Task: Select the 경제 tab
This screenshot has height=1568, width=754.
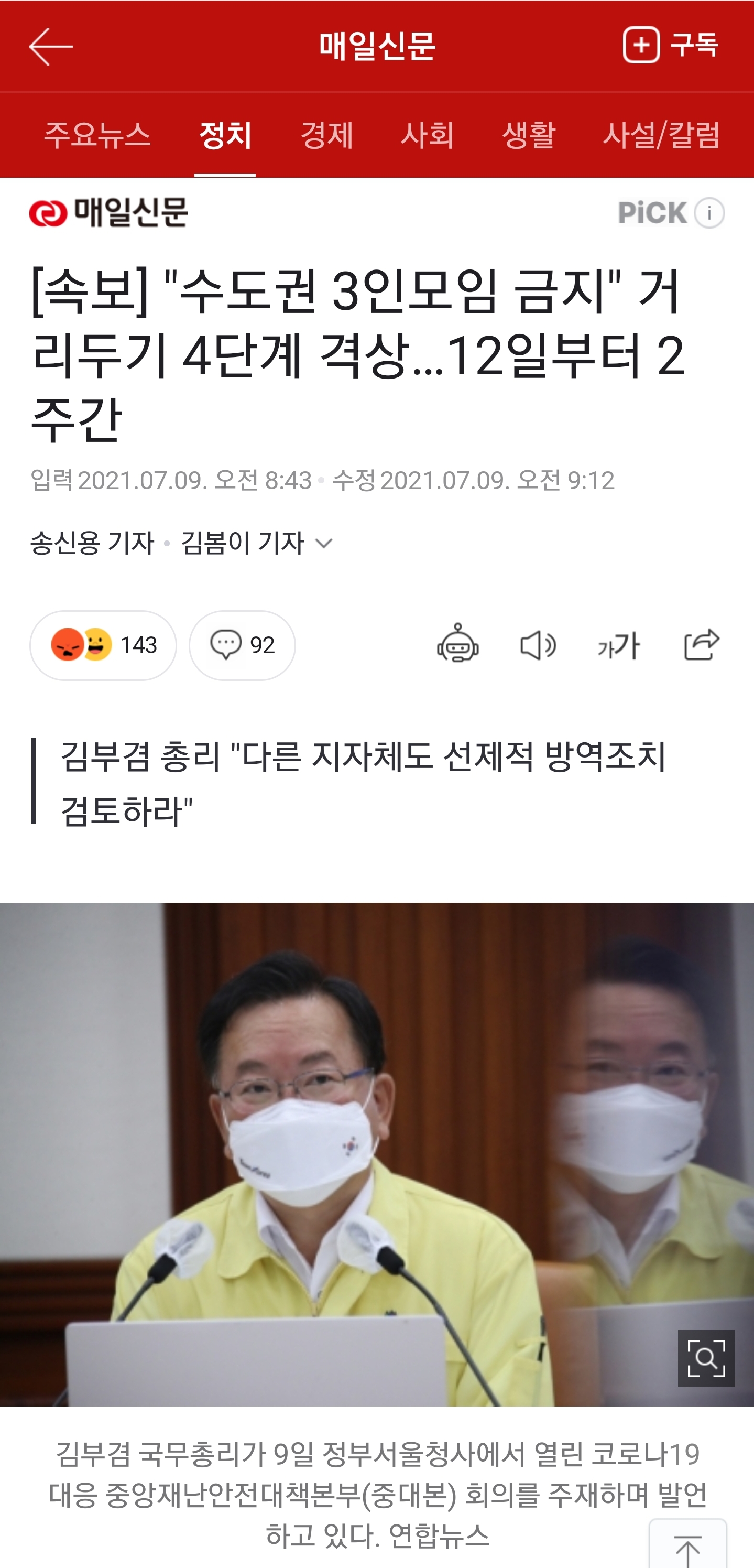Action: (x=327, y=135)
